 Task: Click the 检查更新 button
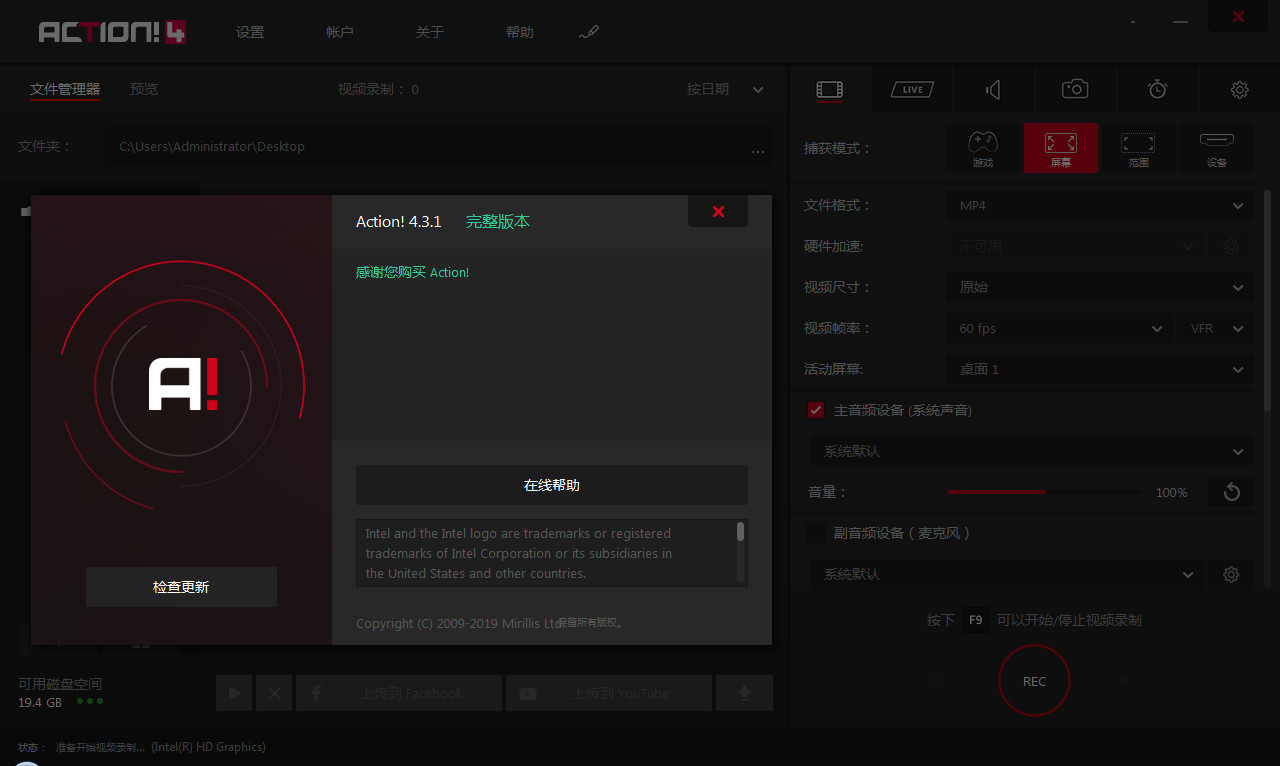(x=181, y=587)
